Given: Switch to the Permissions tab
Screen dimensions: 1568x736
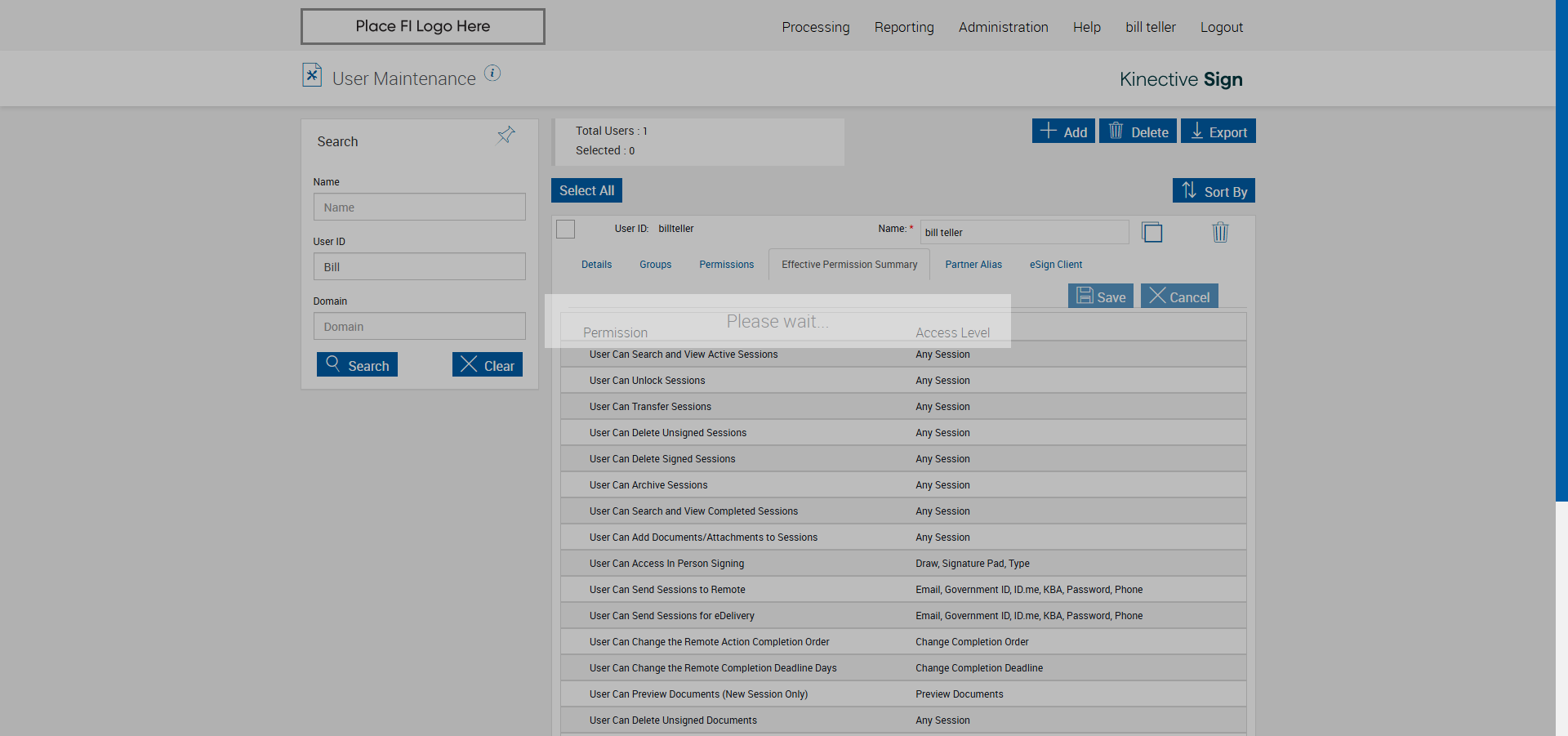Looking at the screenshot, I should [727, 265].
